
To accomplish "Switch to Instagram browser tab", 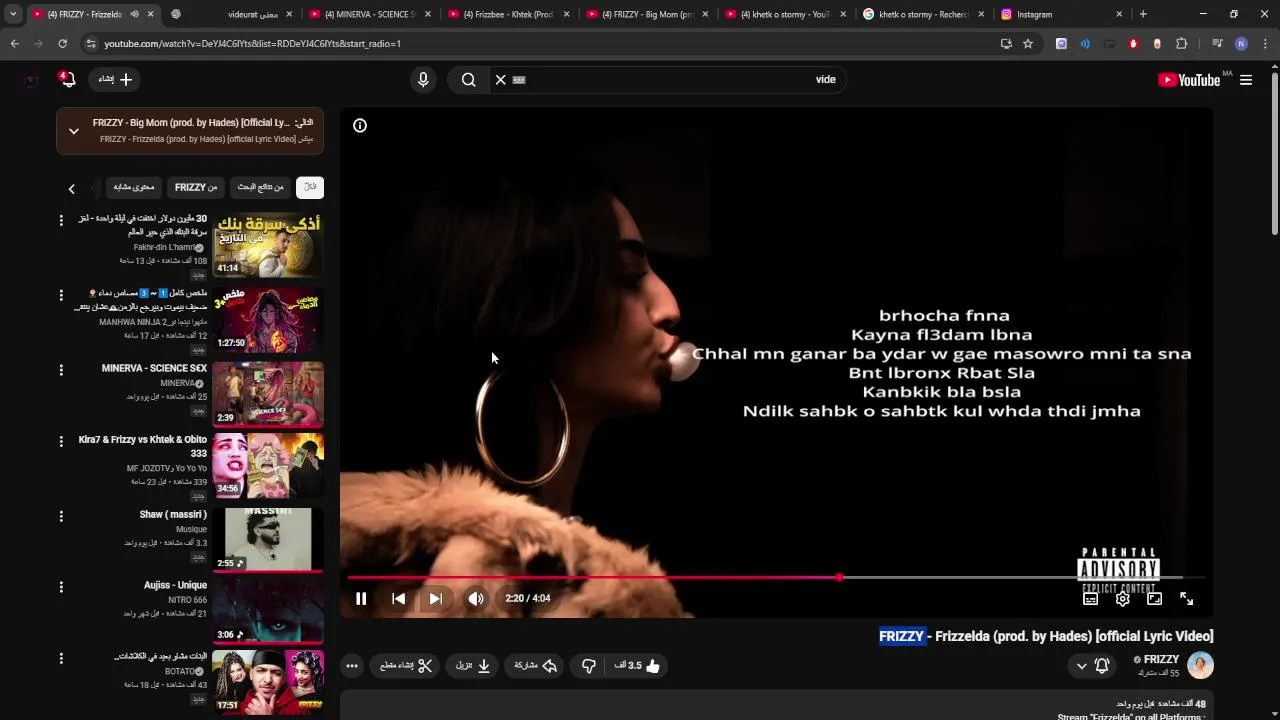I will click(x=1062, y=14).
